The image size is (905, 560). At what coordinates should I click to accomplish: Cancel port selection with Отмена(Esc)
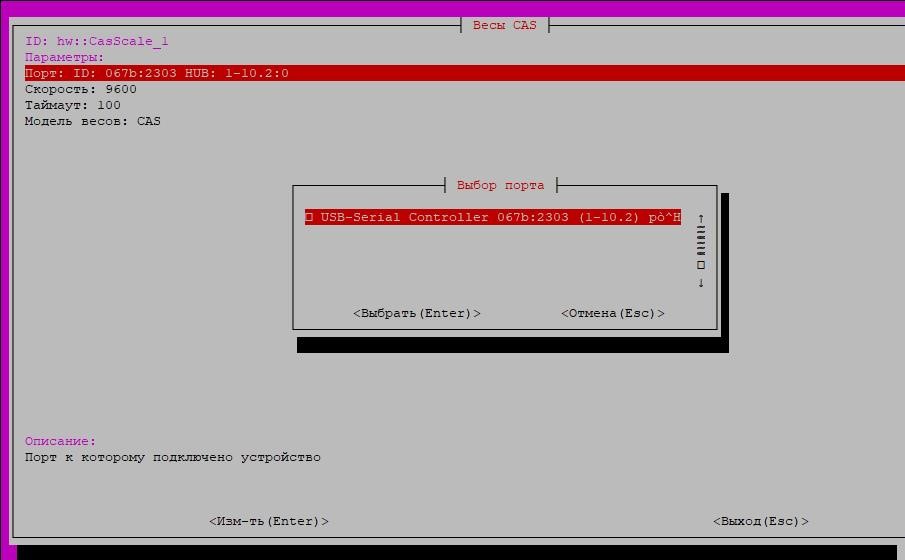(613, 313)
